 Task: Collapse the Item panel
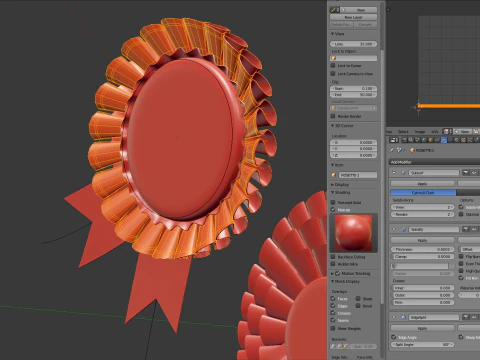click(x=332, y=165)
